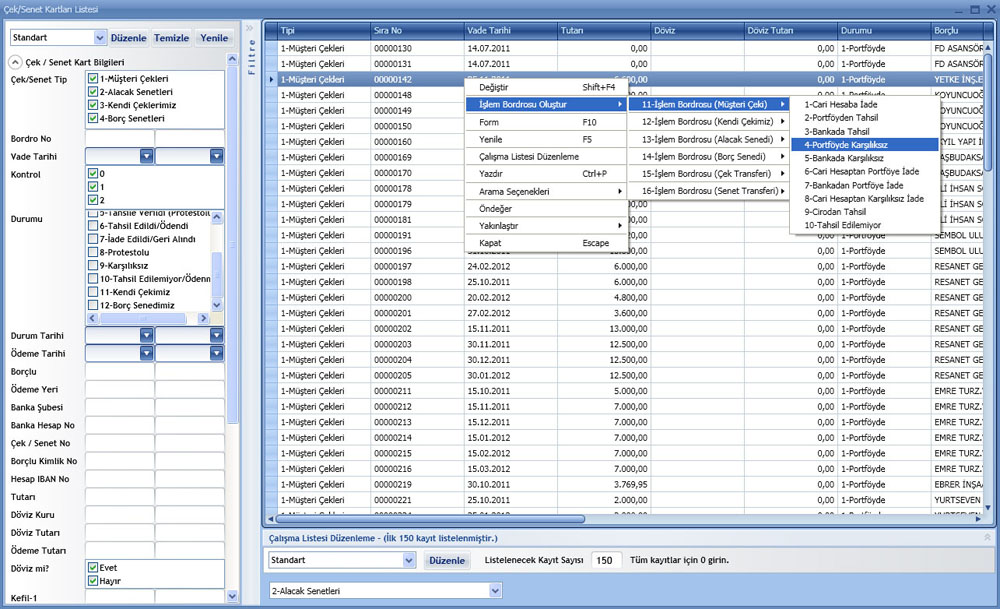The height and width of the screenshot is (609, 1000).
Task: Open the first Vade Tarihi date dropdown
Action: (x=147, y=156)
